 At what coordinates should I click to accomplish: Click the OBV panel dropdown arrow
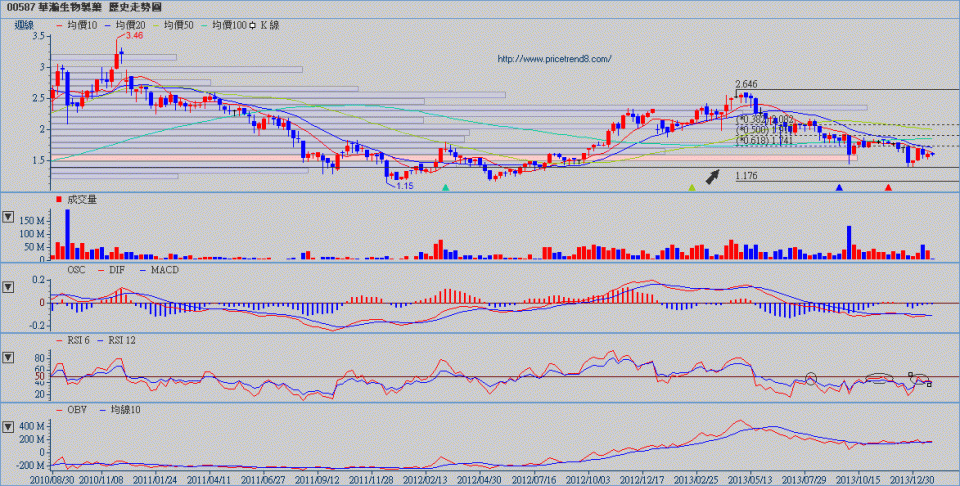(x=9, y=427)
